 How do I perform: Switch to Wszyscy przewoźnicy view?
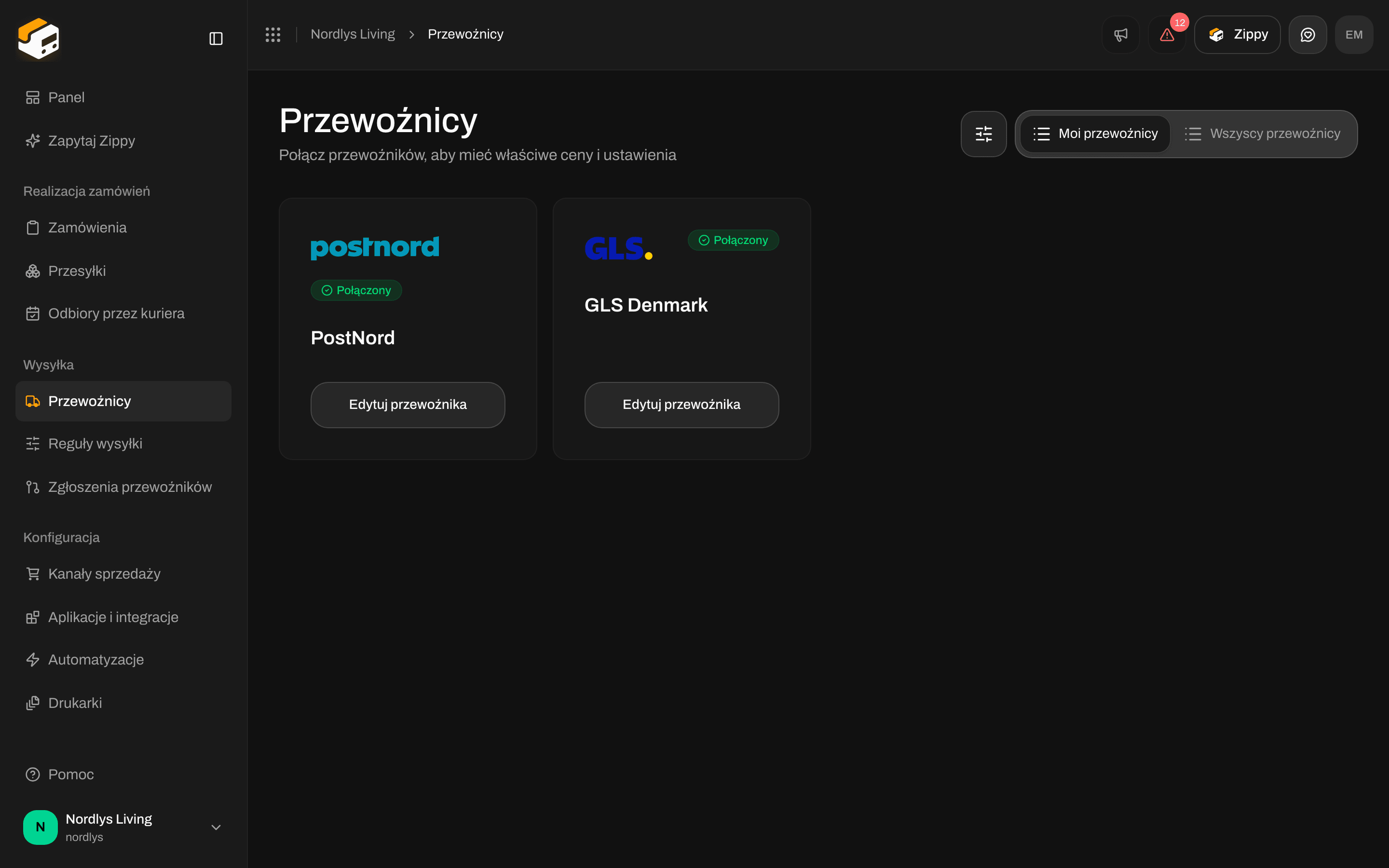click(x=1263, y=134)
